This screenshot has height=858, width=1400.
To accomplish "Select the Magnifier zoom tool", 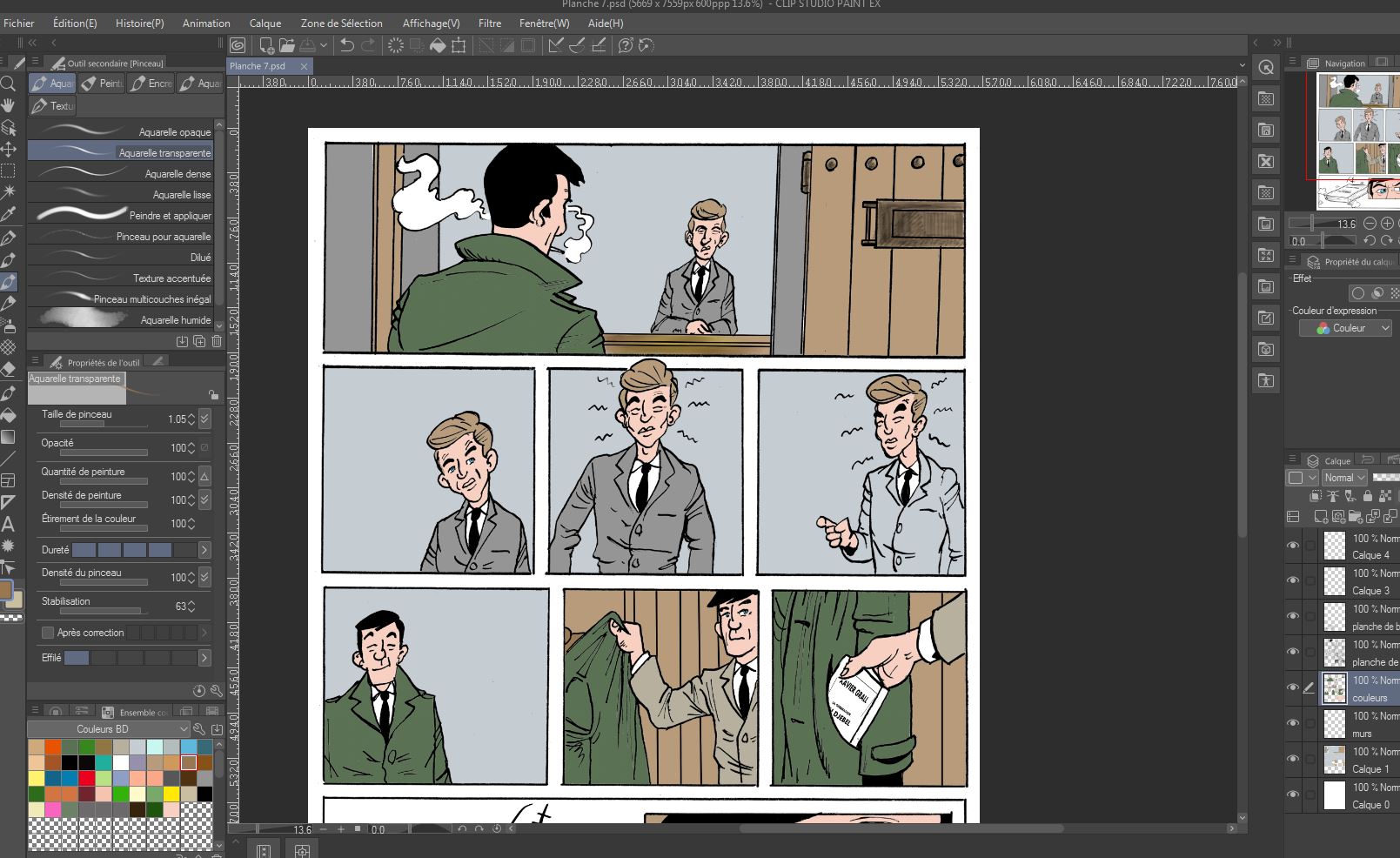I will [x=9, y=84].
